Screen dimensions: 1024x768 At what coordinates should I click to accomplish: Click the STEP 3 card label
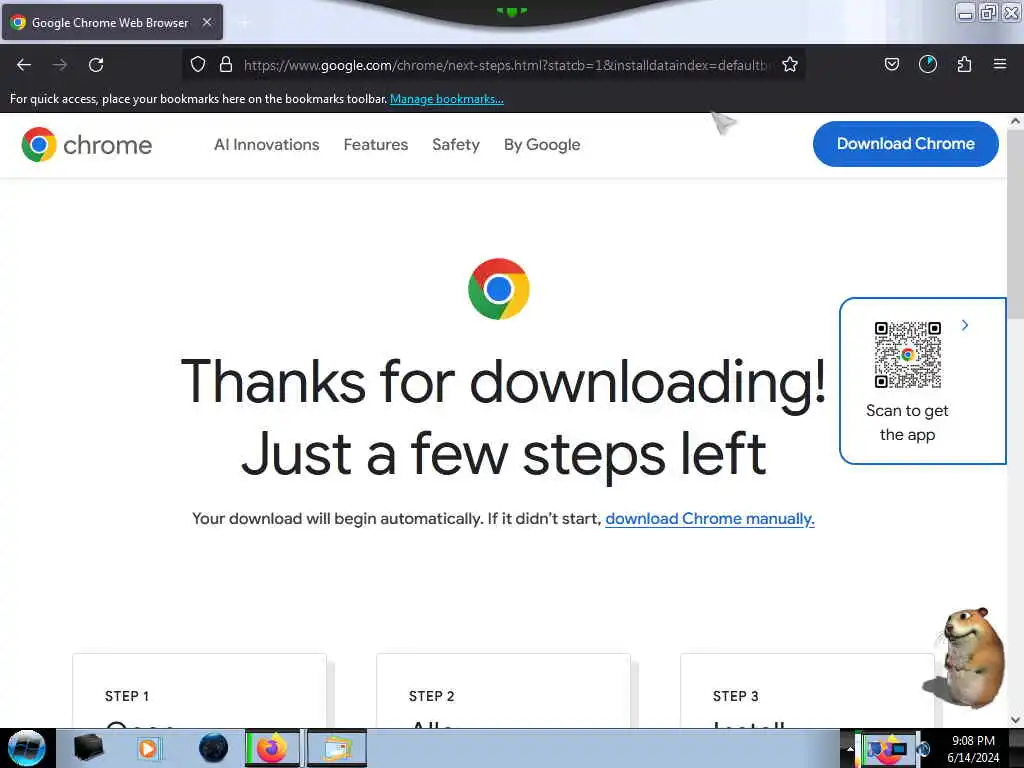735,696
